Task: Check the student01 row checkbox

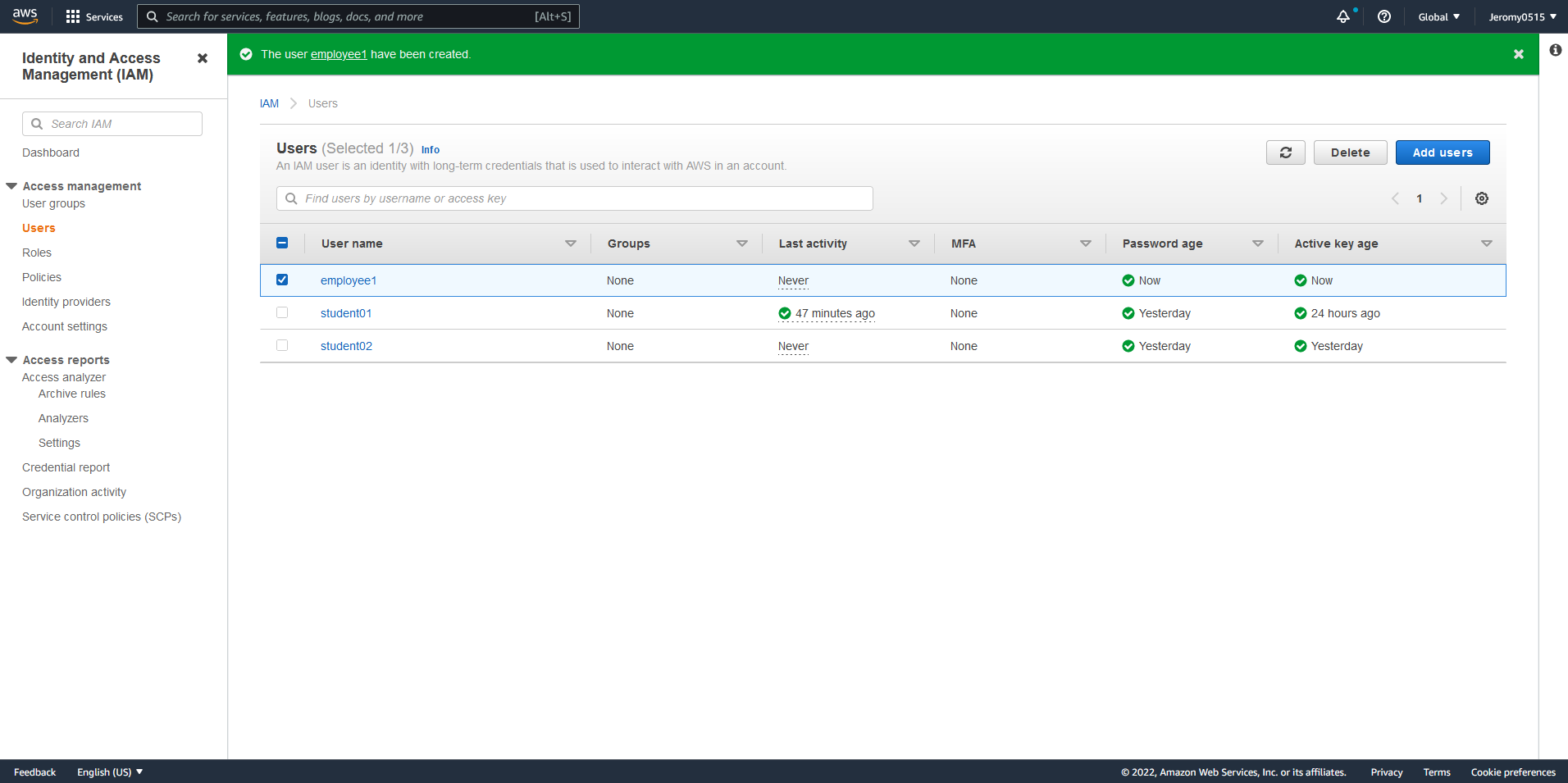Action: [282, 312]
